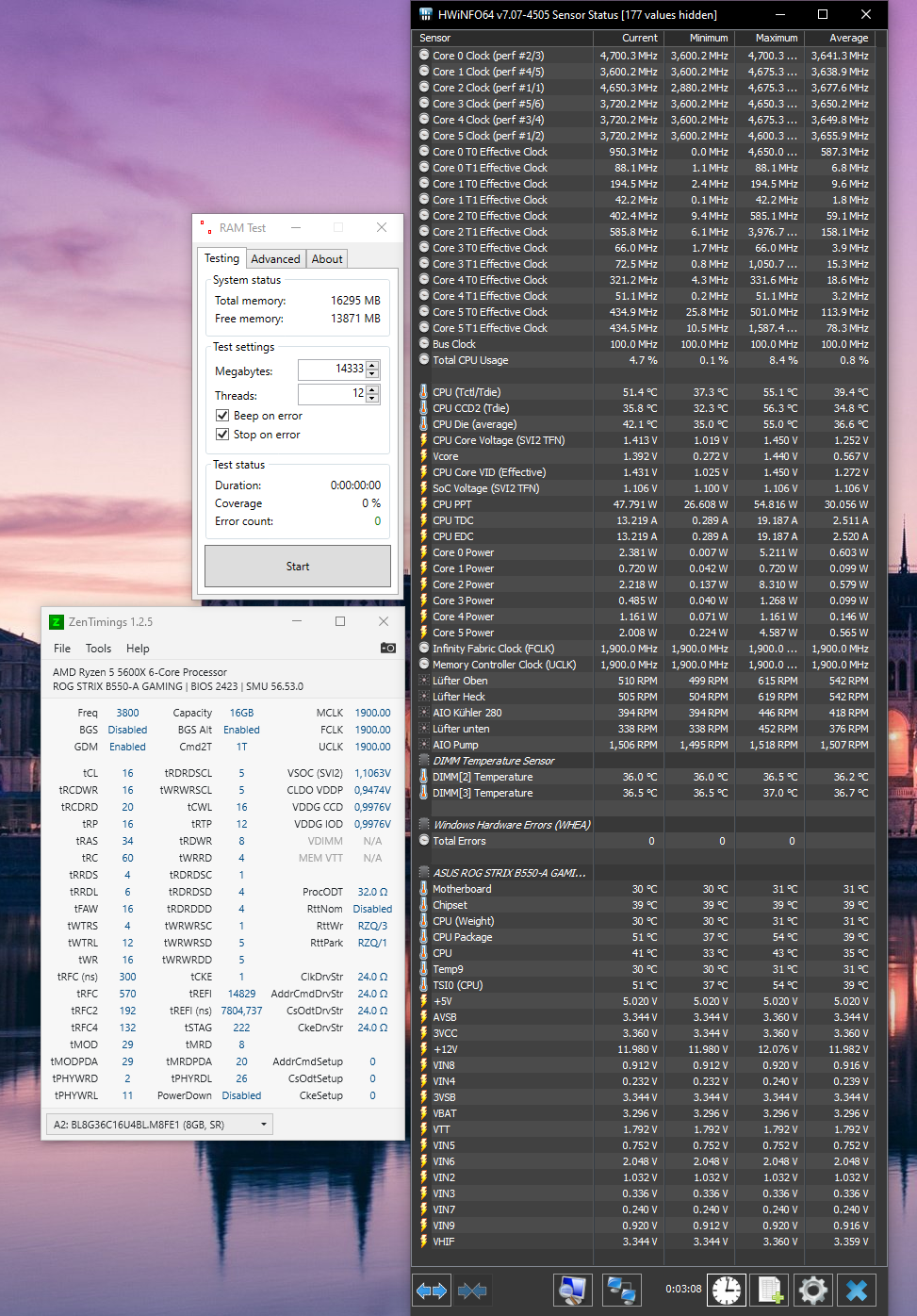
Task: Decrease Threads with the down spinner arrow
Action: (x=372, y=398)
